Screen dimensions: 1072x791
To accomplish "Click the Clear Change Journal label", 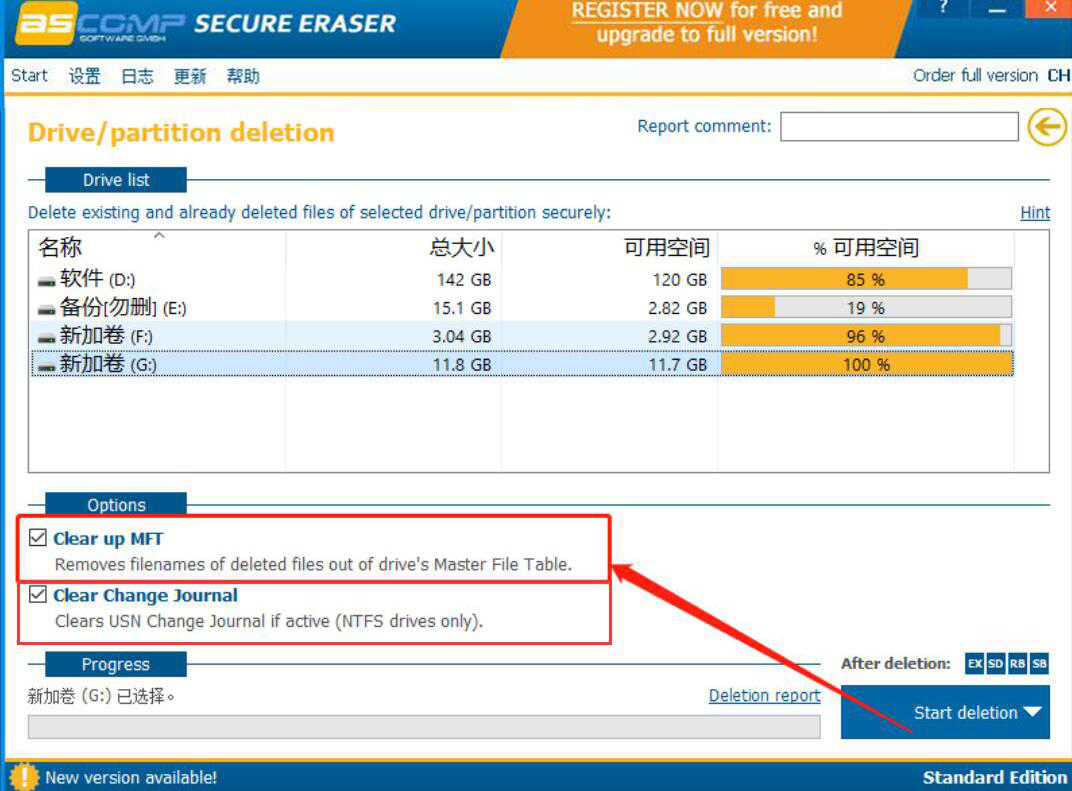I will 145,595.
